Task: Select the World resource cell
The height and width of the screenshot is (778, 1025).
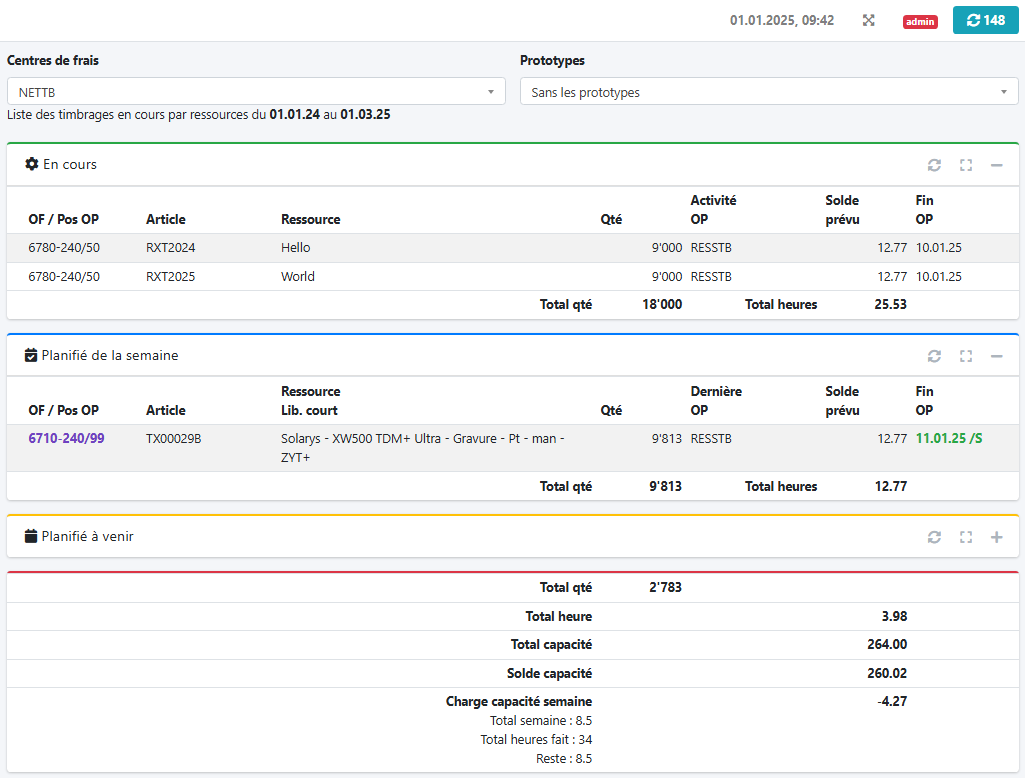Action: 297,277
